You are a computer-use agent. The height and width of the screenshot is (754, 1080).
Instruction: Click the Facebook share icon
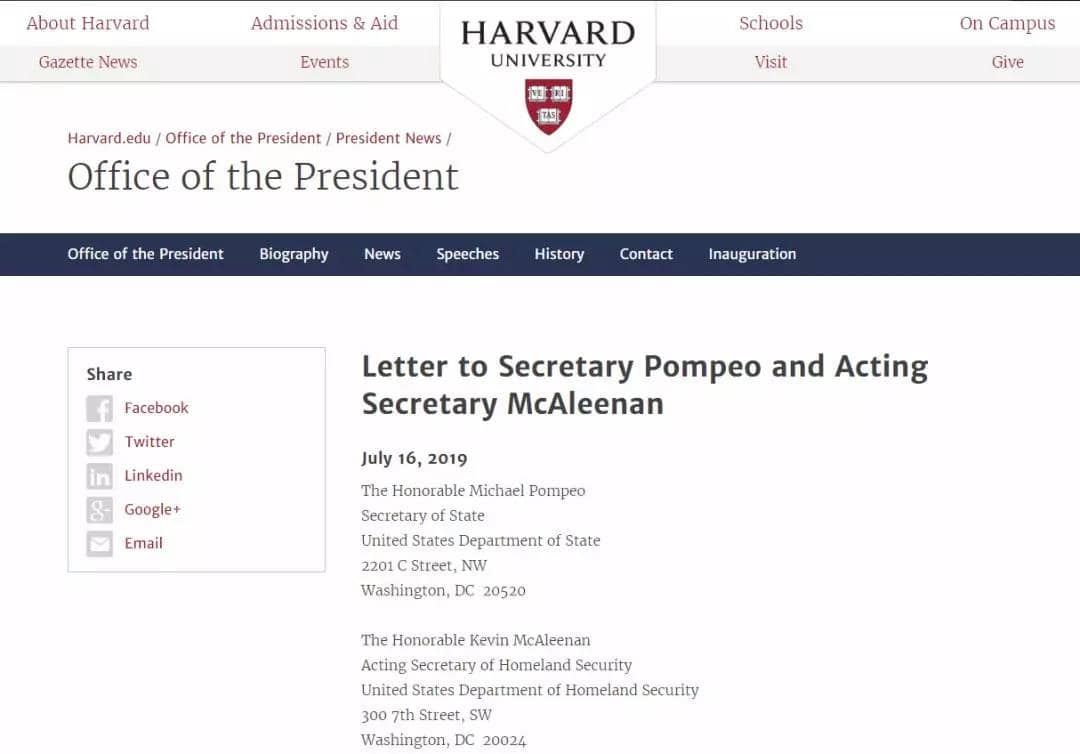coord(99,408)
